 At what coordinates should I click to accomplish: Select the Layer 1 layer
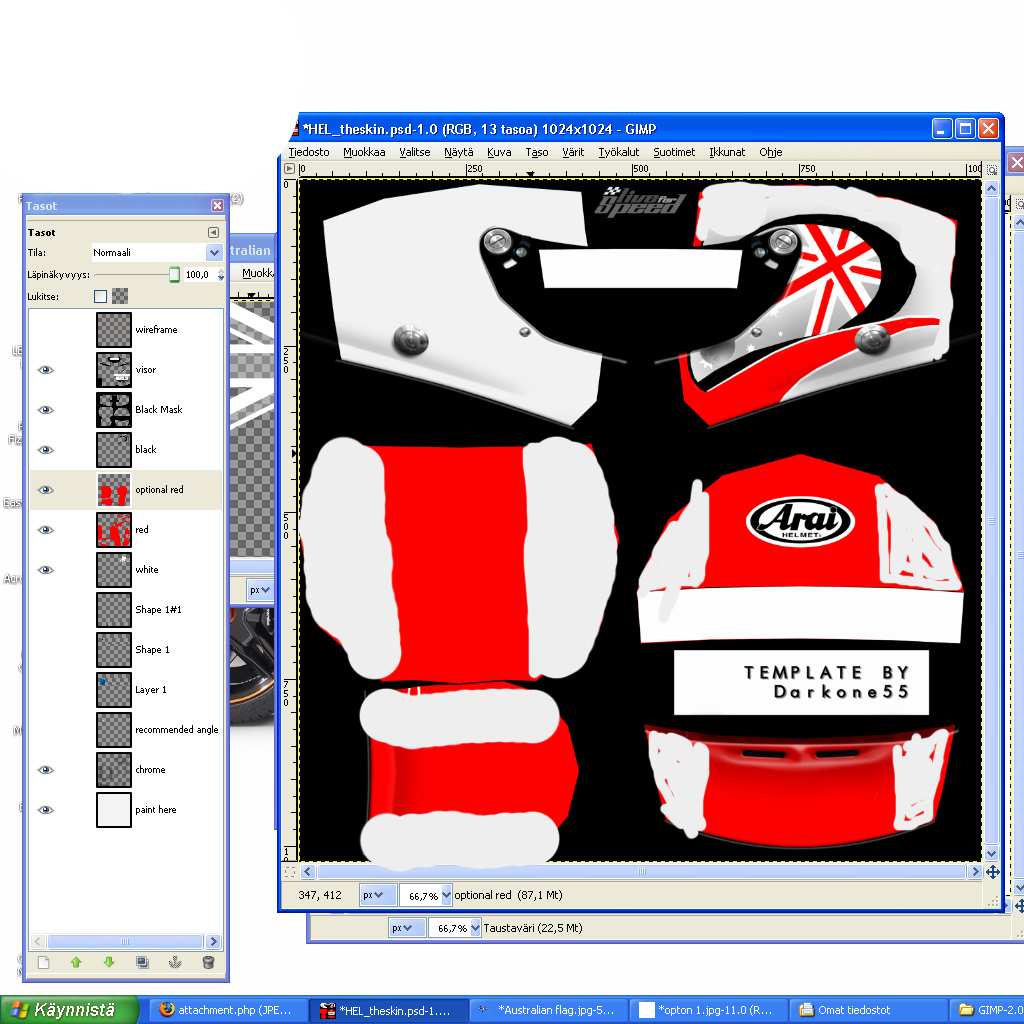126,690
